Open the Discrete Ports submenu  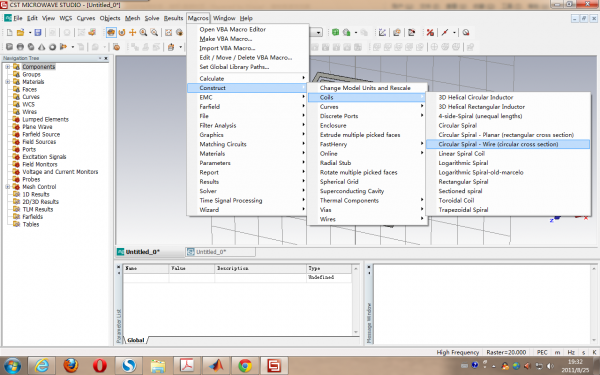368,116
